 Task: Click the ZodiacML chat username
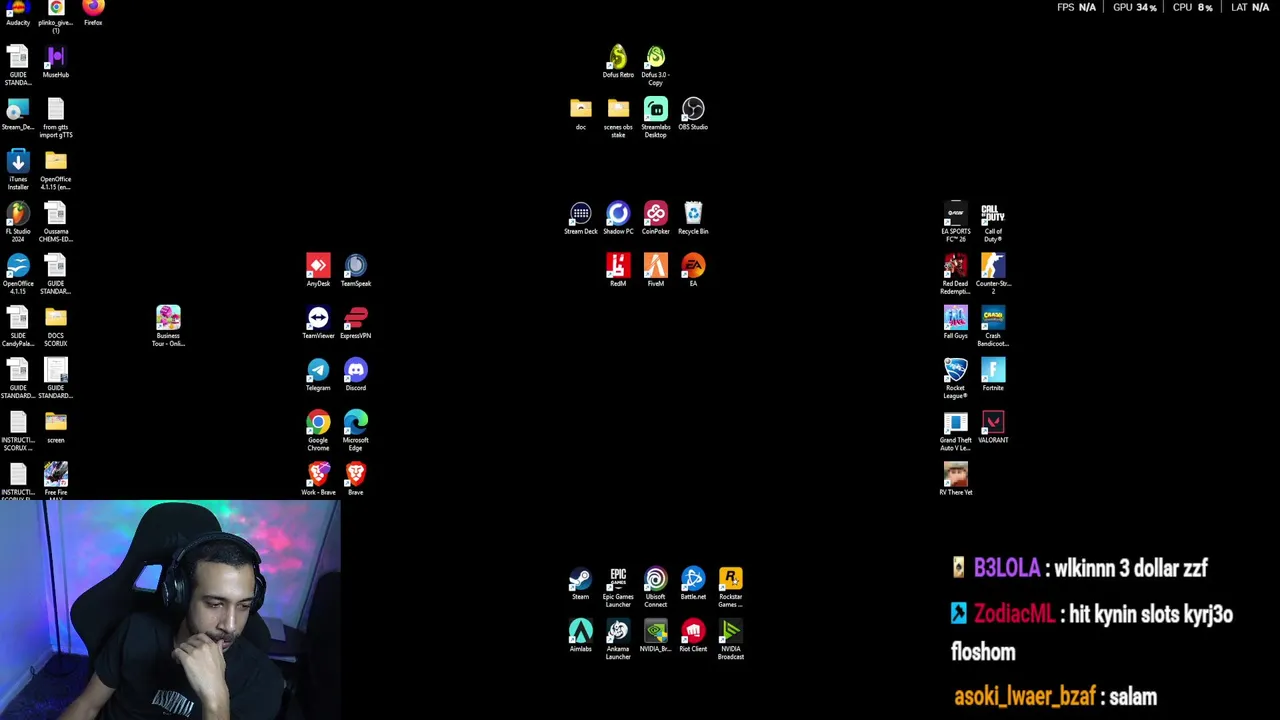tap(1014, 614)
